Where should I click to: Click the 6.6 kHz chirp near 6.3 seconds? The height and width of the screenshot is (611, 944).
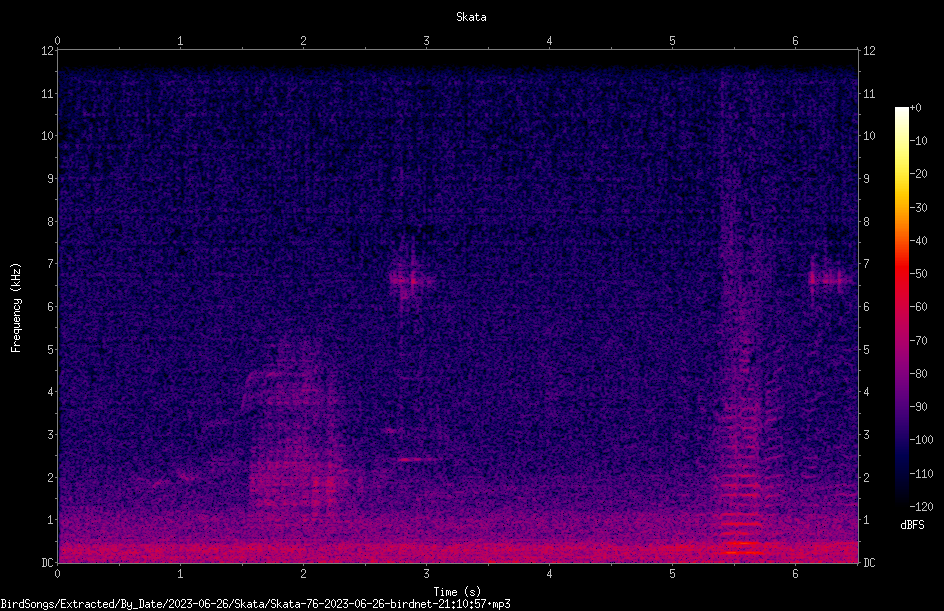pyautogui.click(x=831, y=279)
